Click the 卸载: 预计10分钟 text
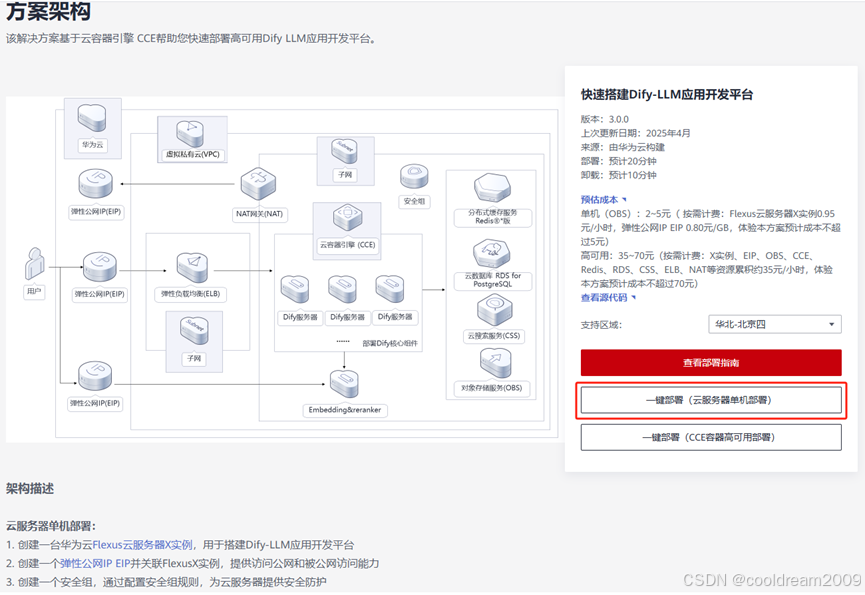This screenshot has height=595, width=865. pos(618,175)
